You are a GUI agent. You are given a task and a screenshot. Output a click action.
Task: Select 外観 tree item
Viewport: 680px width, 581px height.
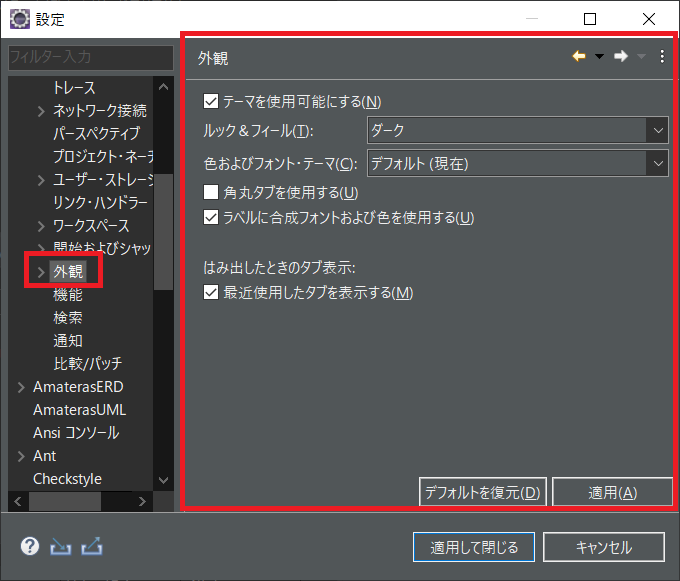(68, 272)
